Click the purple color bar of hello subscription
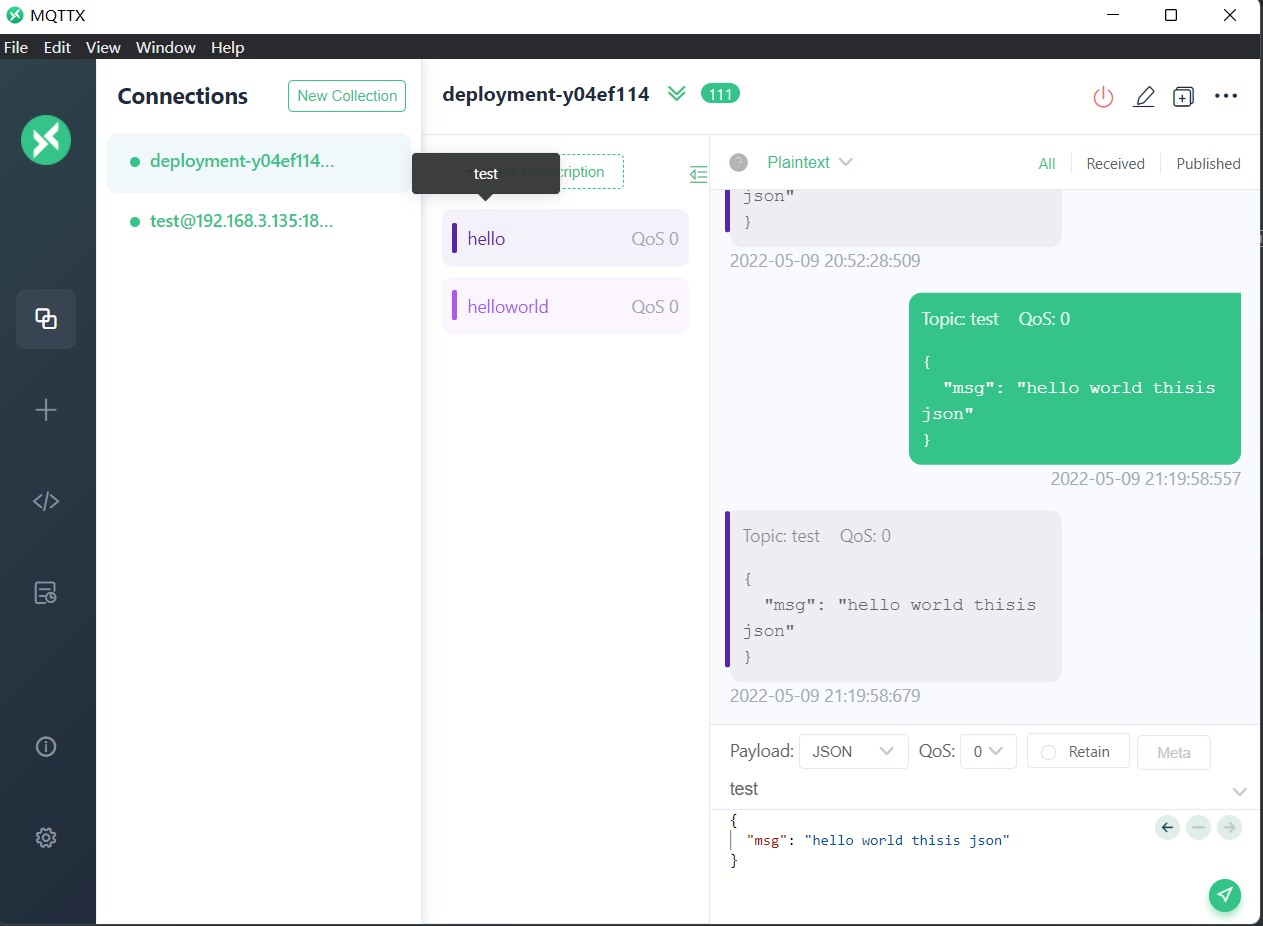The width and height of the screenshot is (1263, 926). point(455,238)
